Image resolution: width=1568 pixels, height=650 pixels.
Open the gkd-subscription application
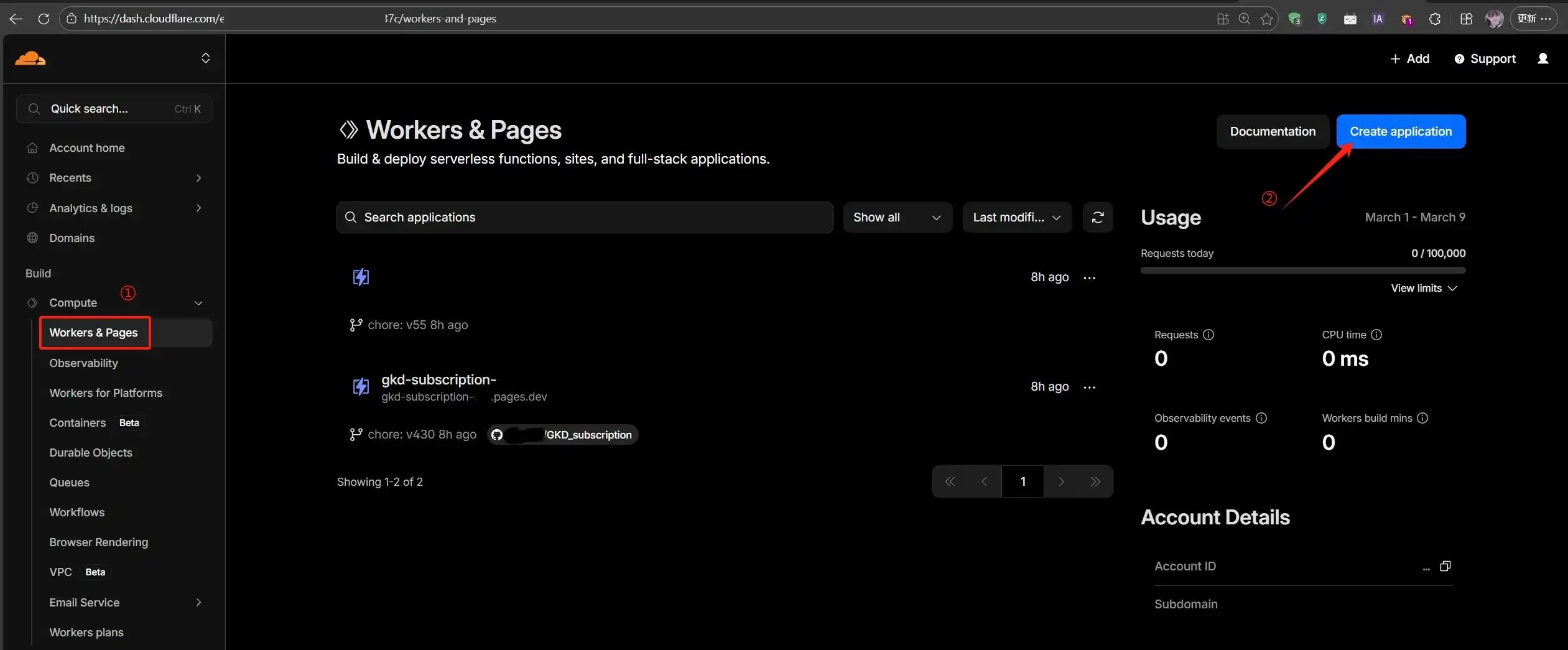[x=438, y=379]
